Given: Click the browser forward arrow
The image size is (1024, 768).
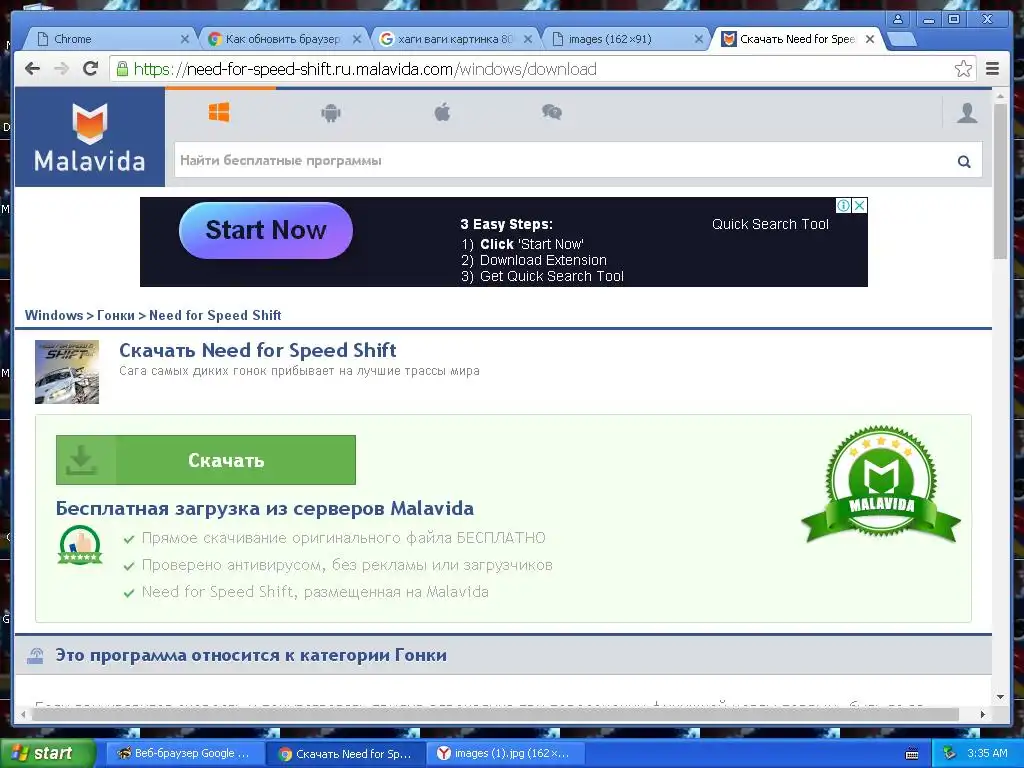Looking at the screenshot, I should point(61,69).
